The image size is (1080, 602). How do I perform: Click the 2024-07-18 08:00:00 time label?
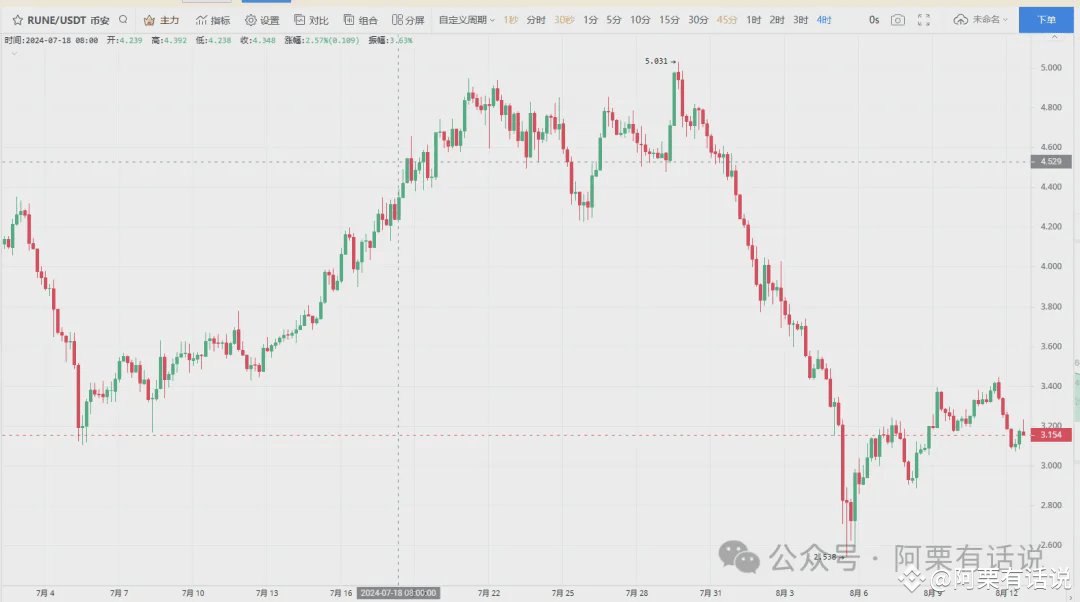pyautogui.click(x=398, y=593)
